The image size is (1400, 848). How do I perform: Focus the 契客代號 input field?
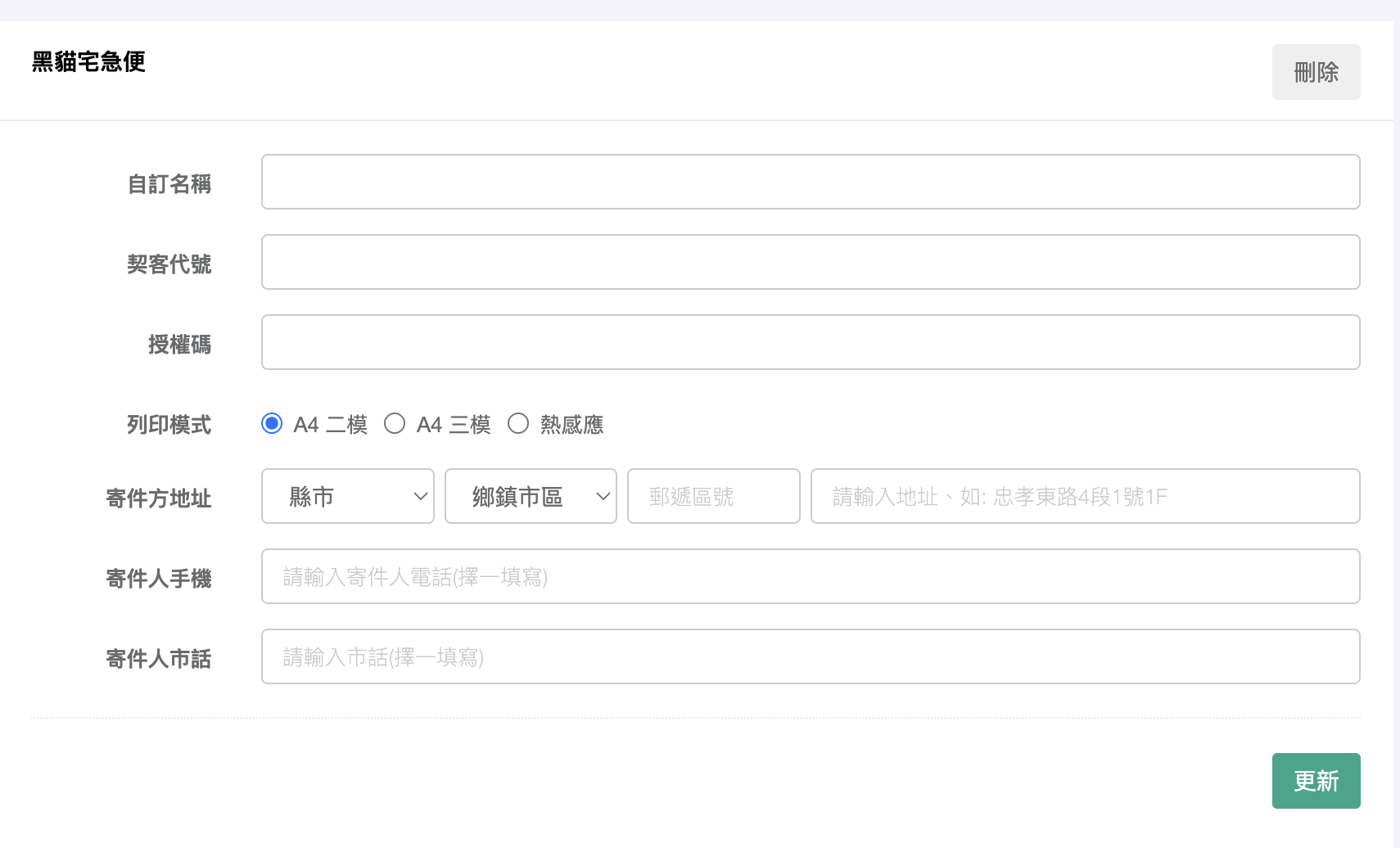click(811, 262)
